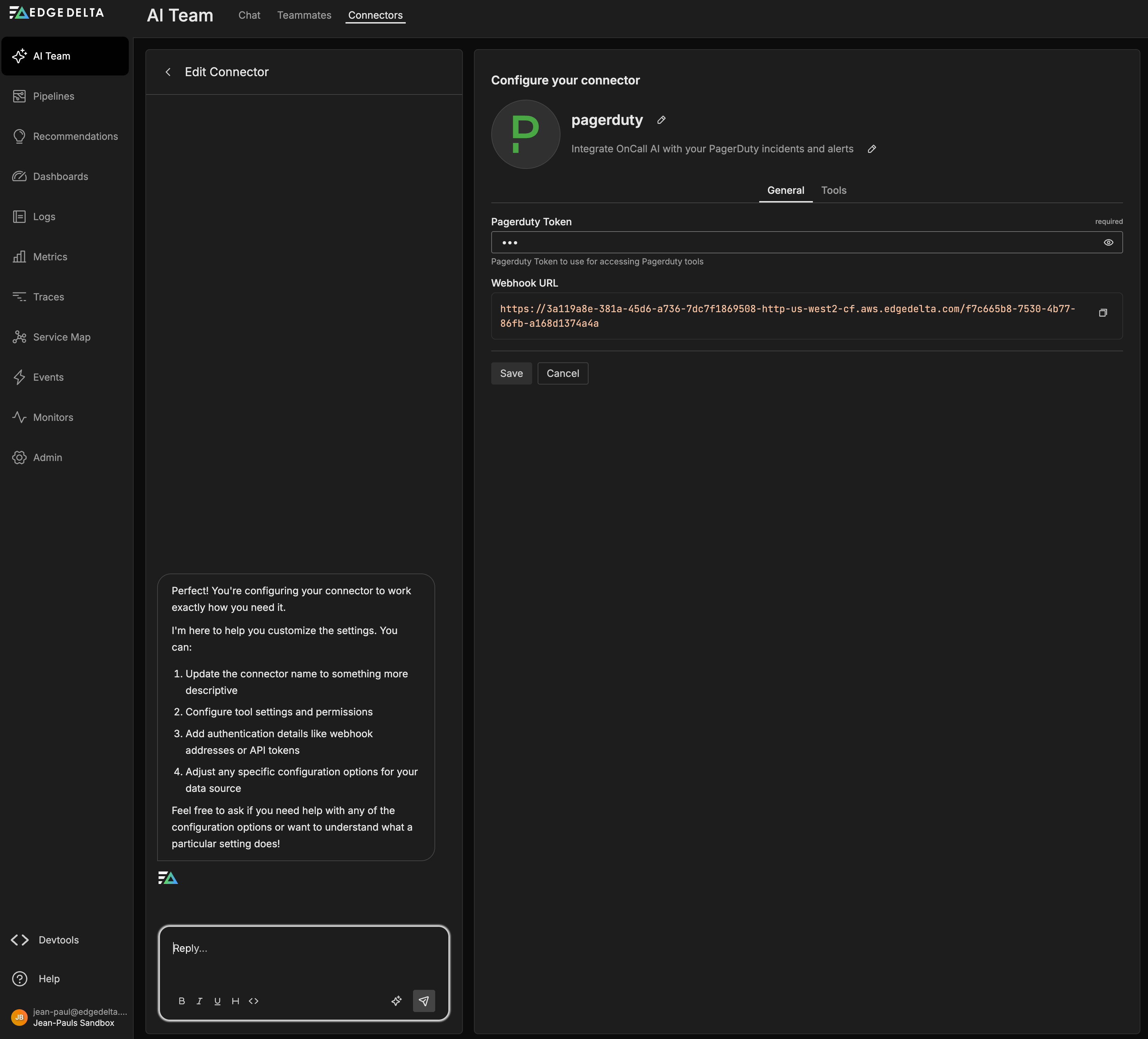Focus the Pagerduty Token input field
Viewport: 1148px width, 1039px height.
coord(797,243)
